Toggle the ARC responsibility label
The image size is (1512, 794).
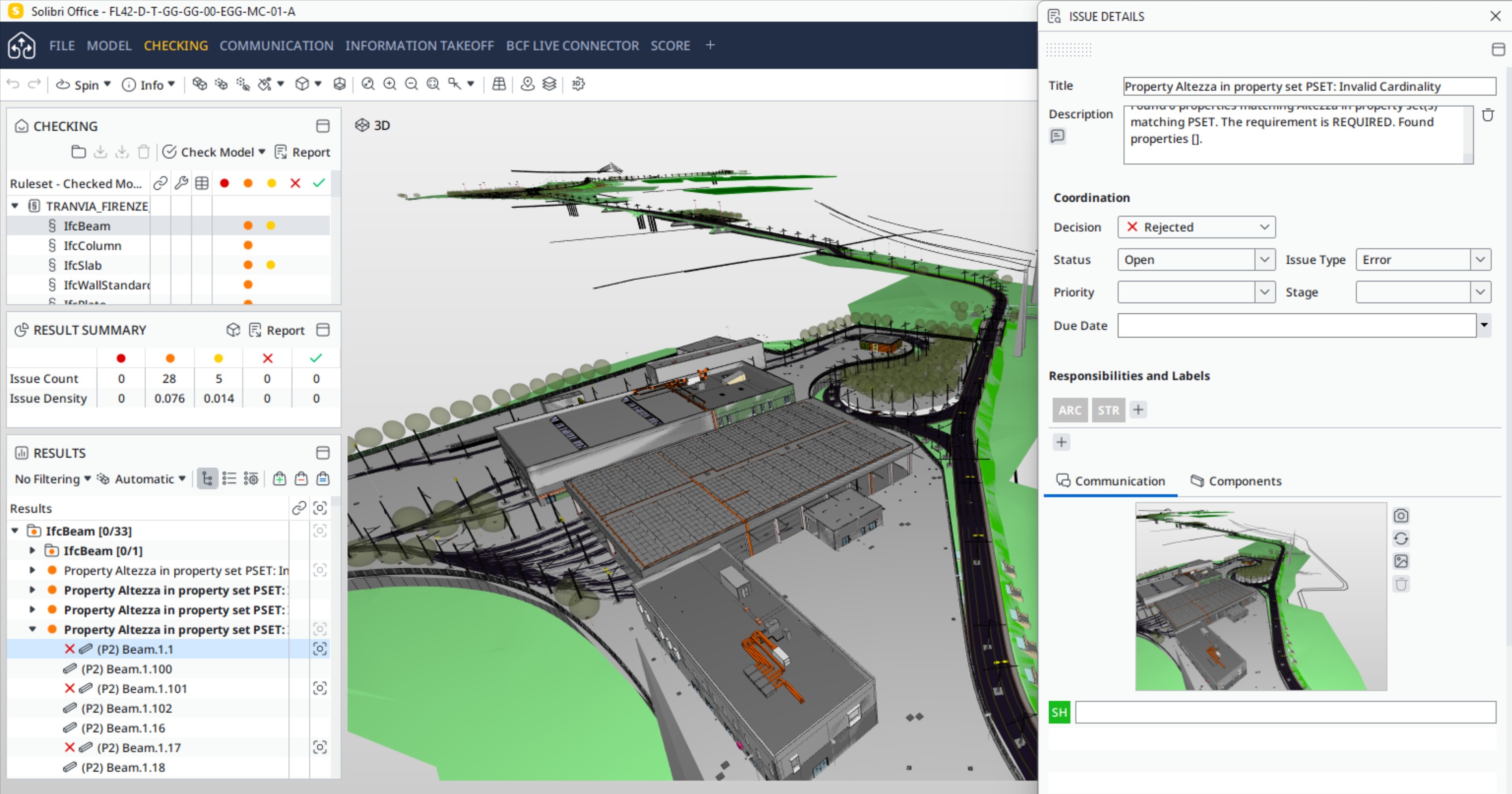click(1069, 410)
